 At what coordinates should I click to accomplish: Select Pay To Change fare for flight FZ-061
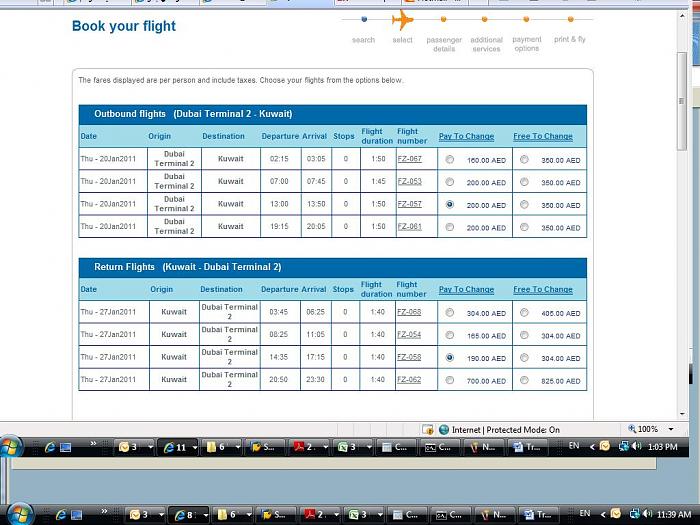(450, 227)
